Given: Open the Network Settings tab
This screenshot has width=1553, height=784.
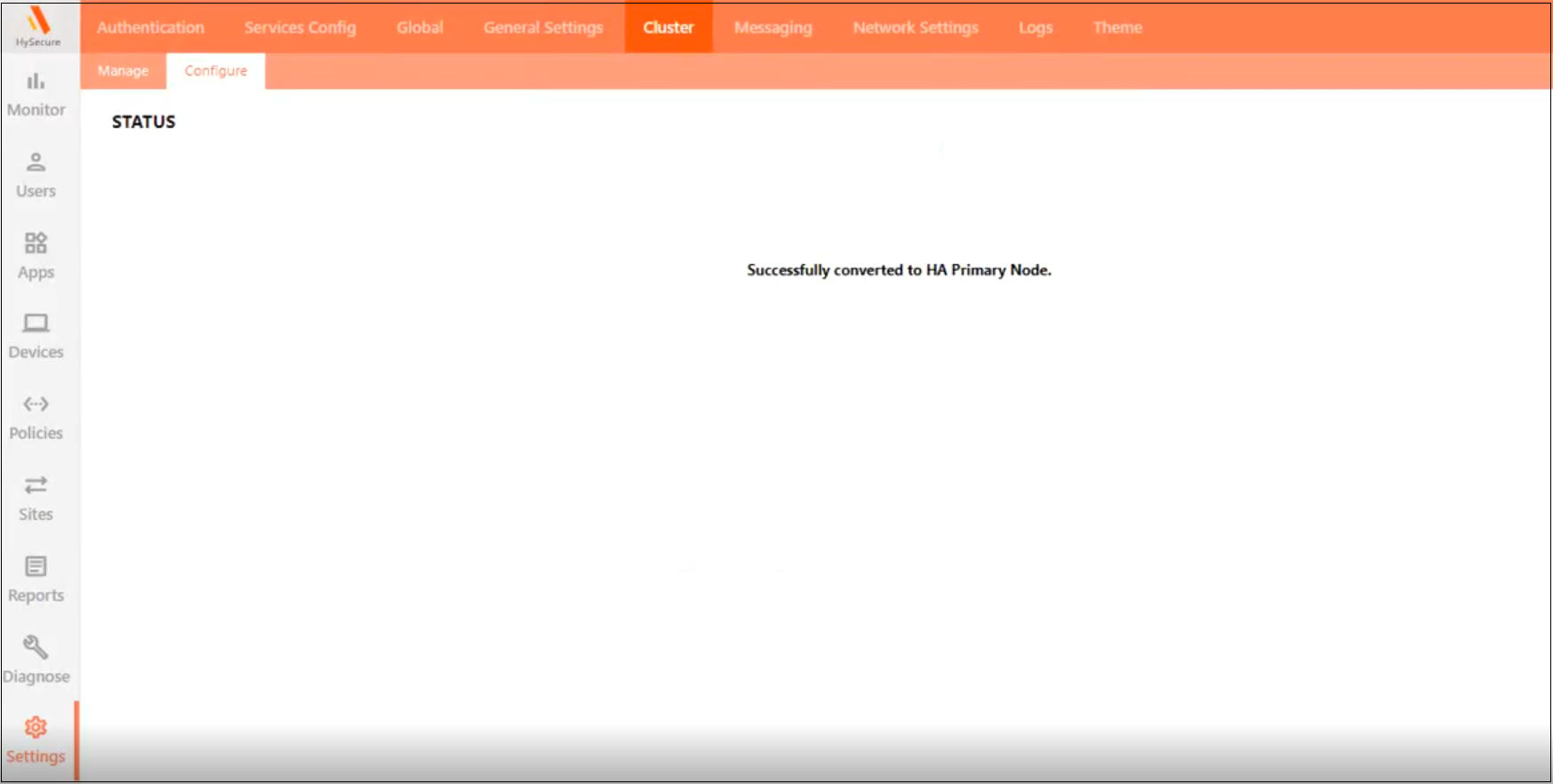Looking at the screenshot, I should tap(915, 28).
